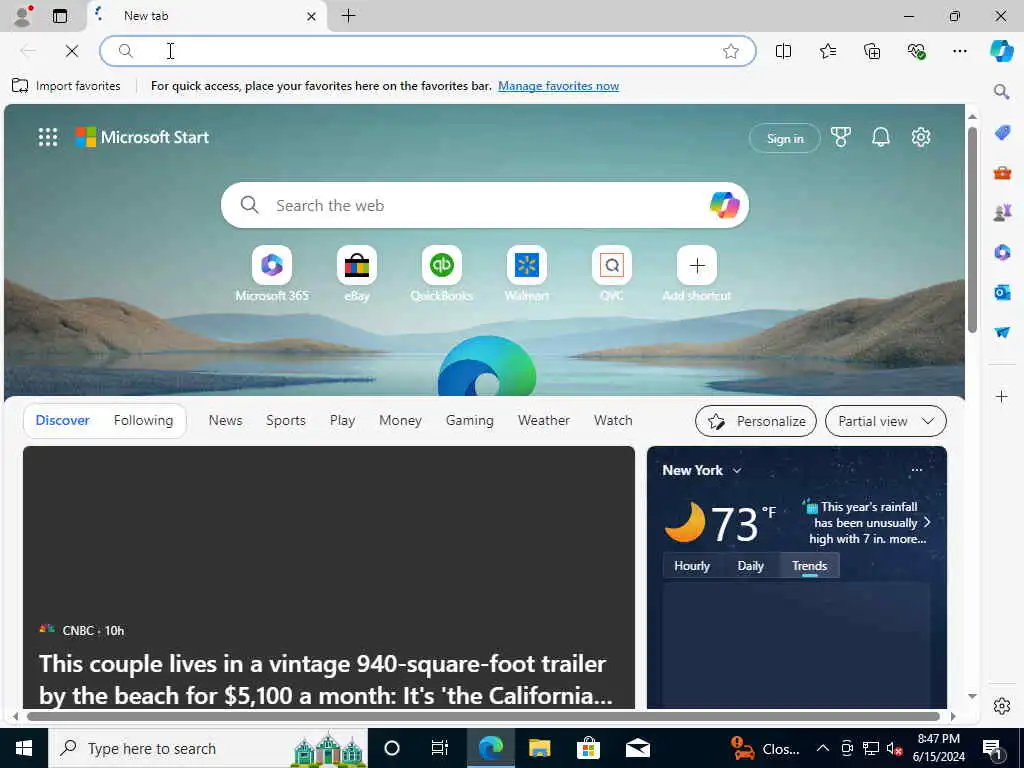
Task: Open sidebar Tools briefcase icon
Action: click(1002, 173)
